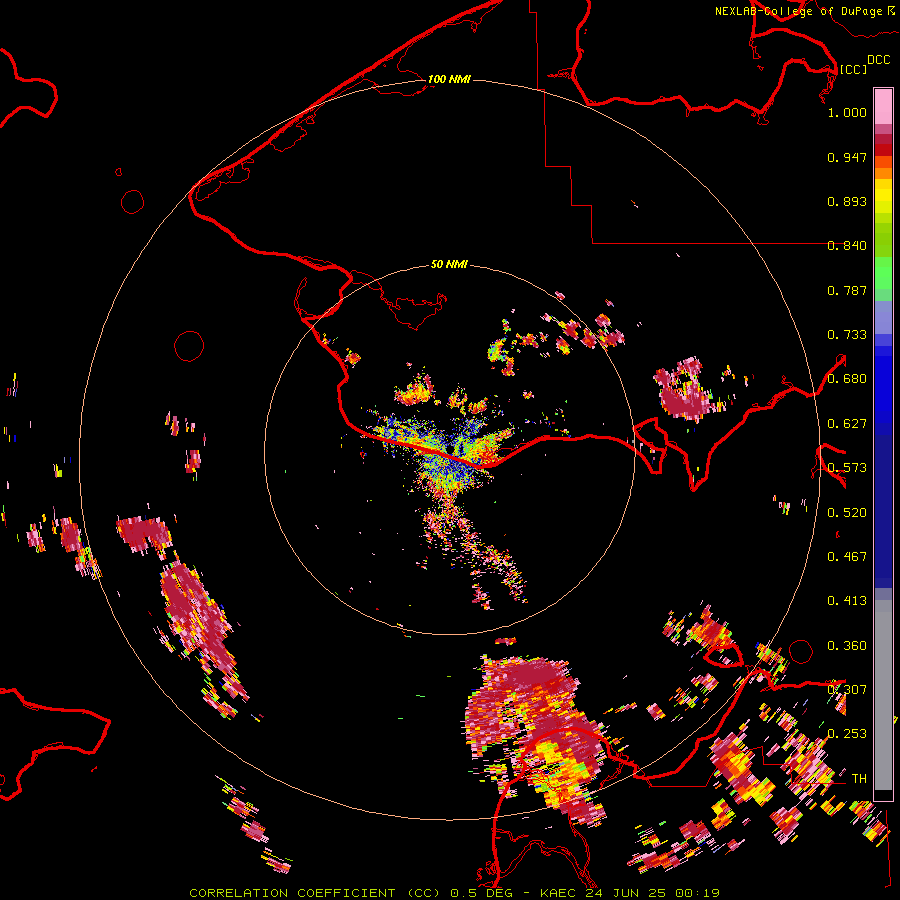Click the 0.5 DEG elevation text
The image size is (900, 900).
(481, 893)
